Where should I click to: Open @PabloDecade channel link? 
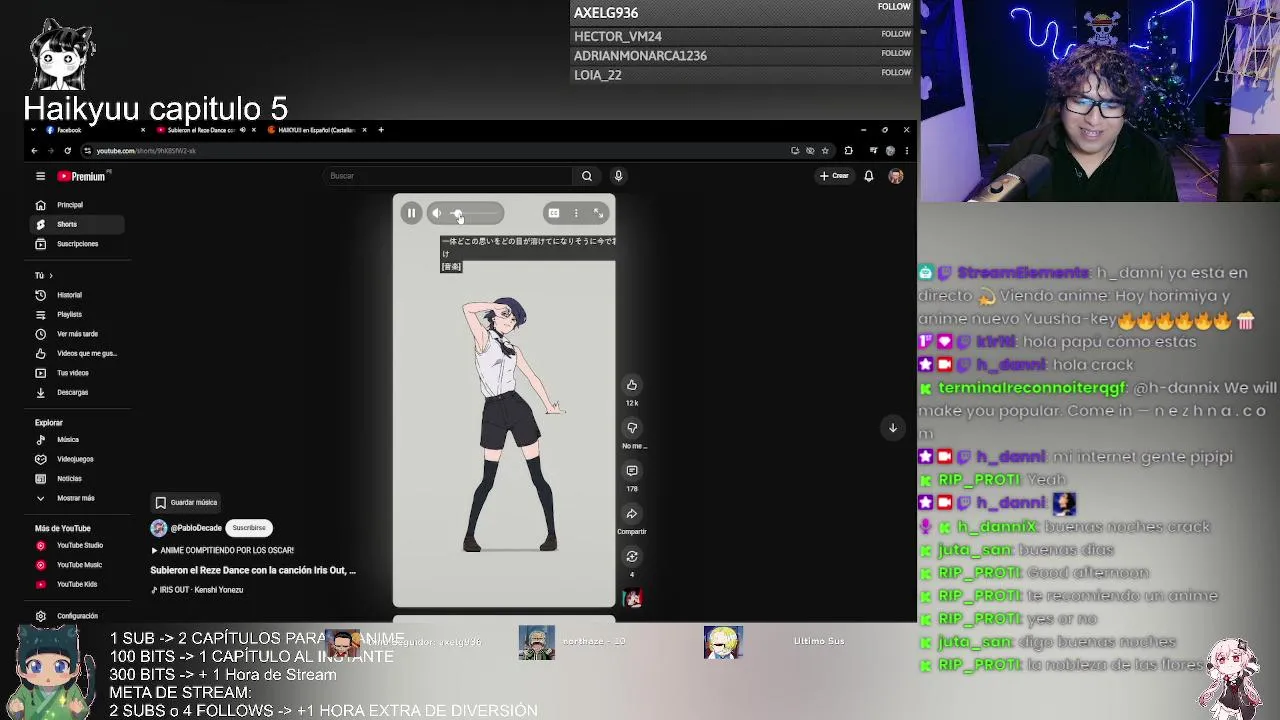[x=196, y=528]
